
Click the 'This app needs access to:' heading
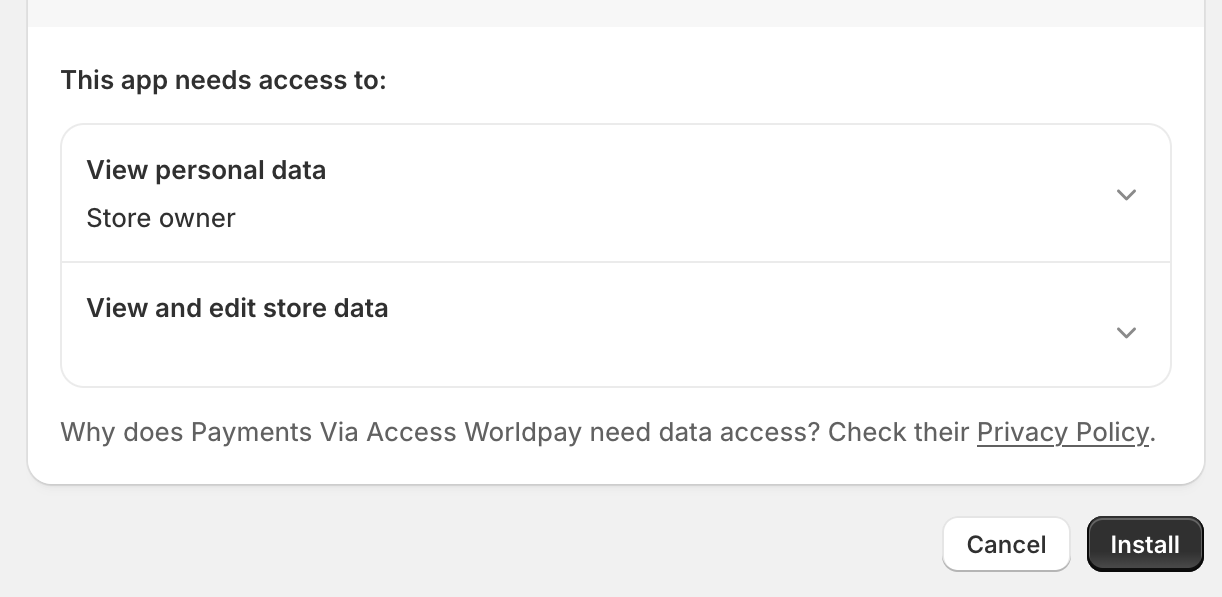223,80
